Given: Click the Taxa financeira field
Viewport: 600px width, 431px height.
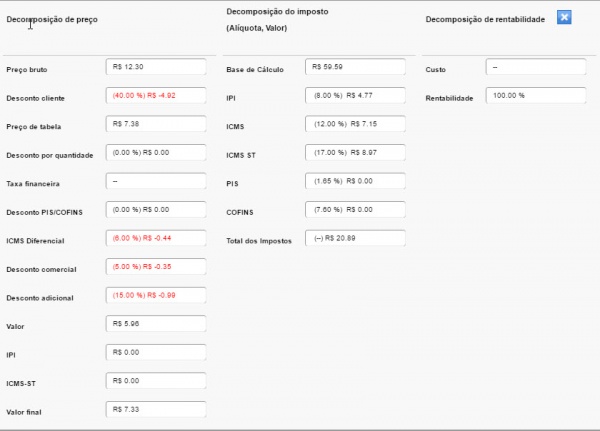Looking at the screenshot, I should 156,181.
